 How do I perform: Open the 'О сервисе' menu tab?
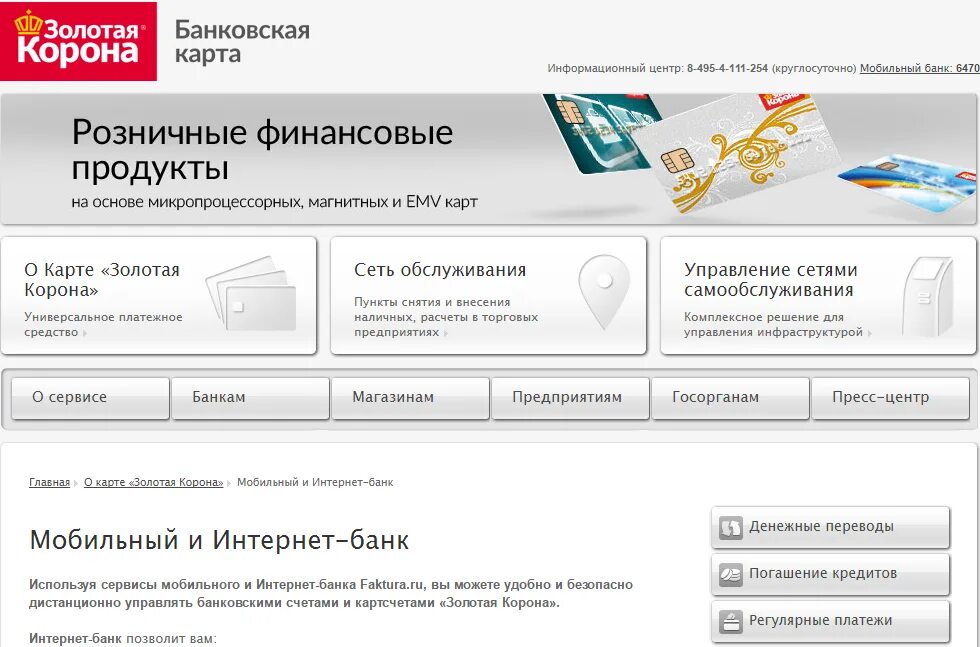tap(90, 398)
